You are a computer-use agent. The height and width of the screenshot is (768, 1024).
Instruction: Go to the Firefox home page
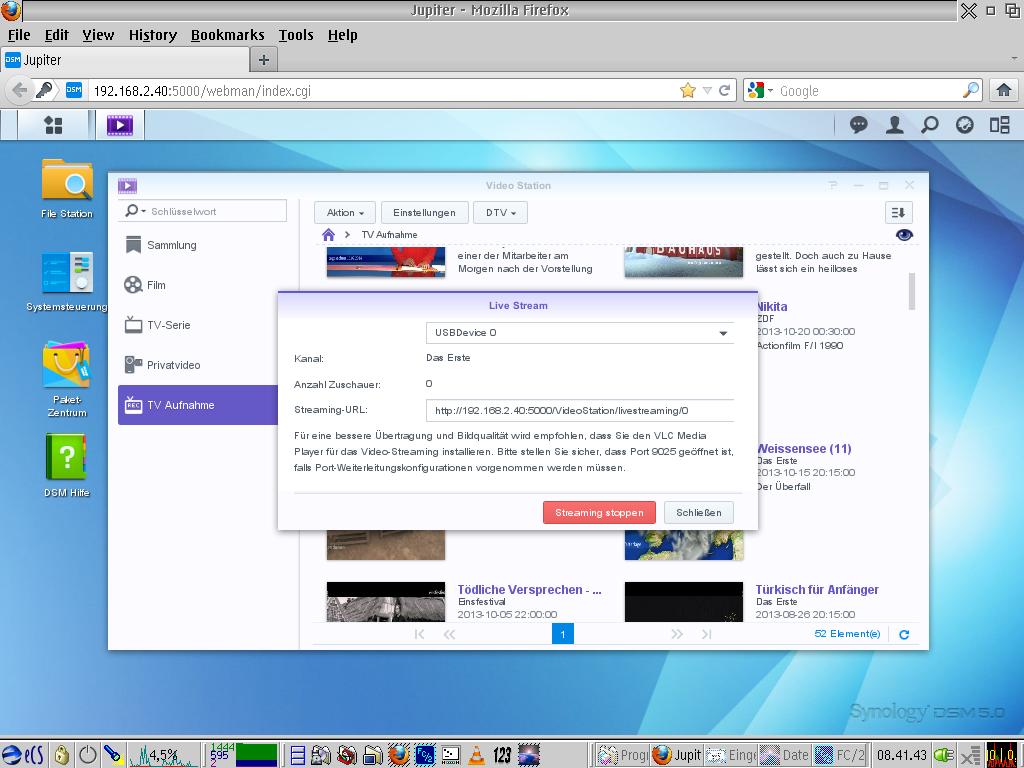click(x=1004, y=90)
